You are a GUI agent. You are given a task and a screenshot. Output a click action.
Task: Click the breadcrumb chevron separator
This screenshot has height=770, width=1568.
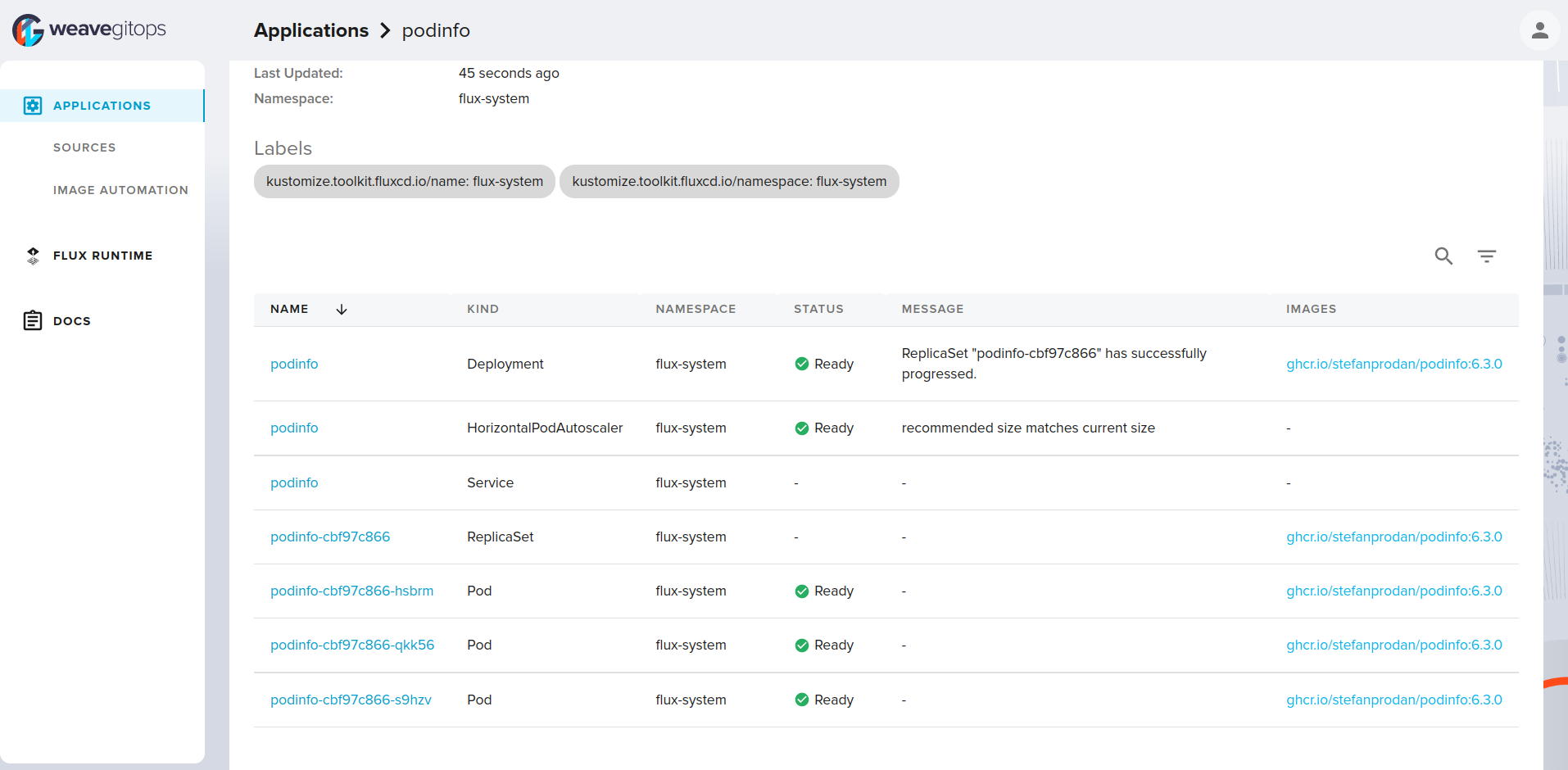pyautogui.click(x=385, y=30)
